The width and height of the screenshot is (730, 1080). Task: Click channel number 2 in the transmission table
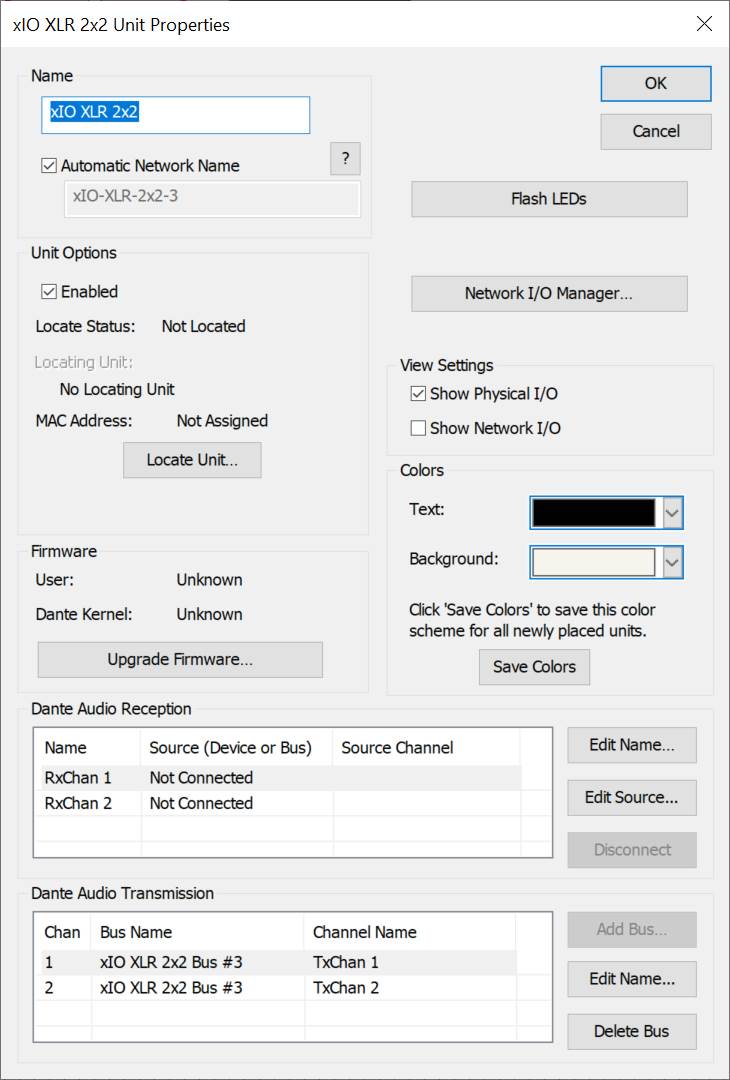click(x=49, y=988)
